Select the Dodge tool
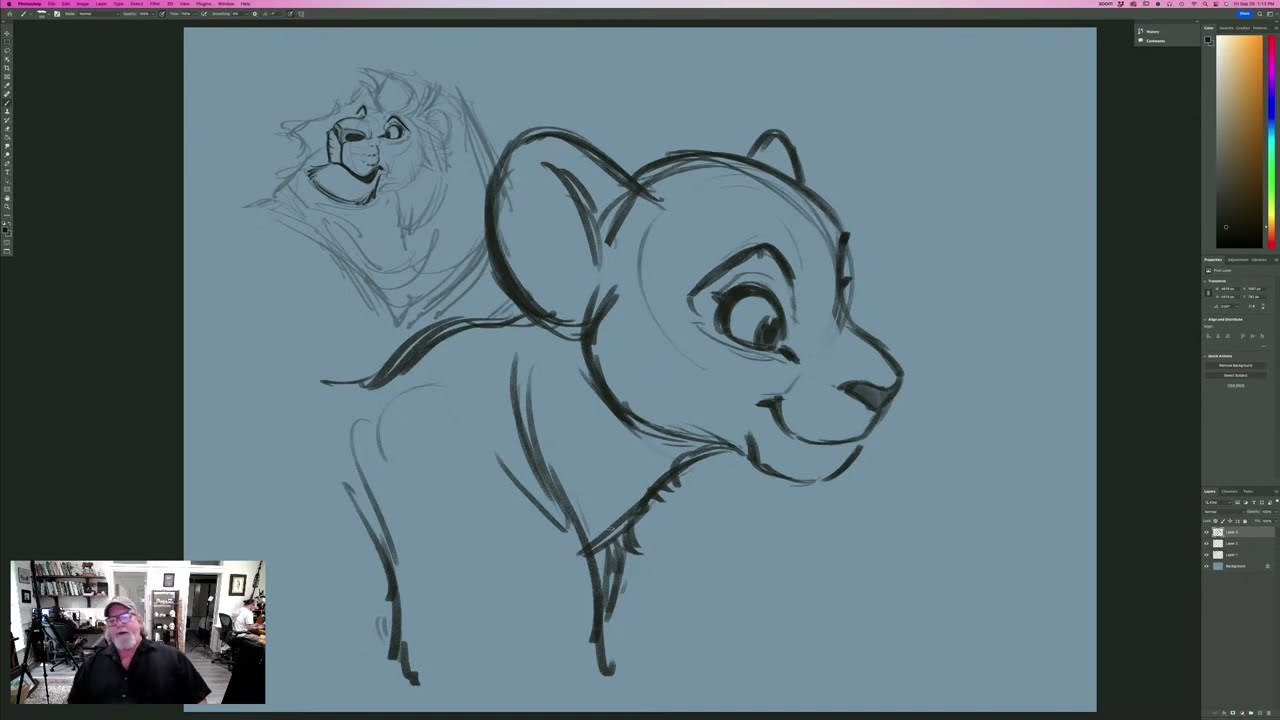 [x=7, y=155]
